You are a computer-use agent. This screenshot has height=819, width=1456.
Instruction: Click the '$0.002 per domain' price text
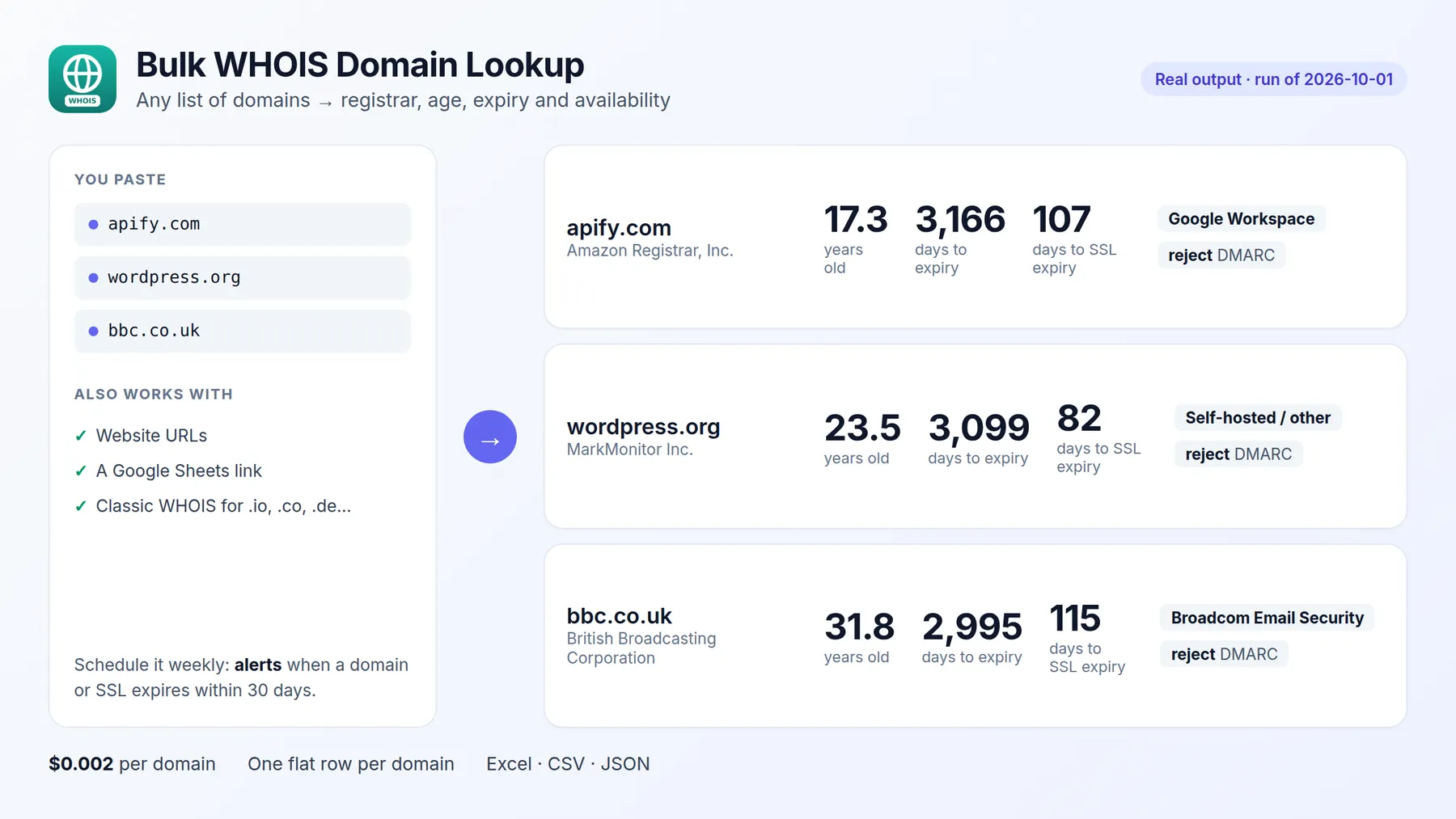[132, 764]
